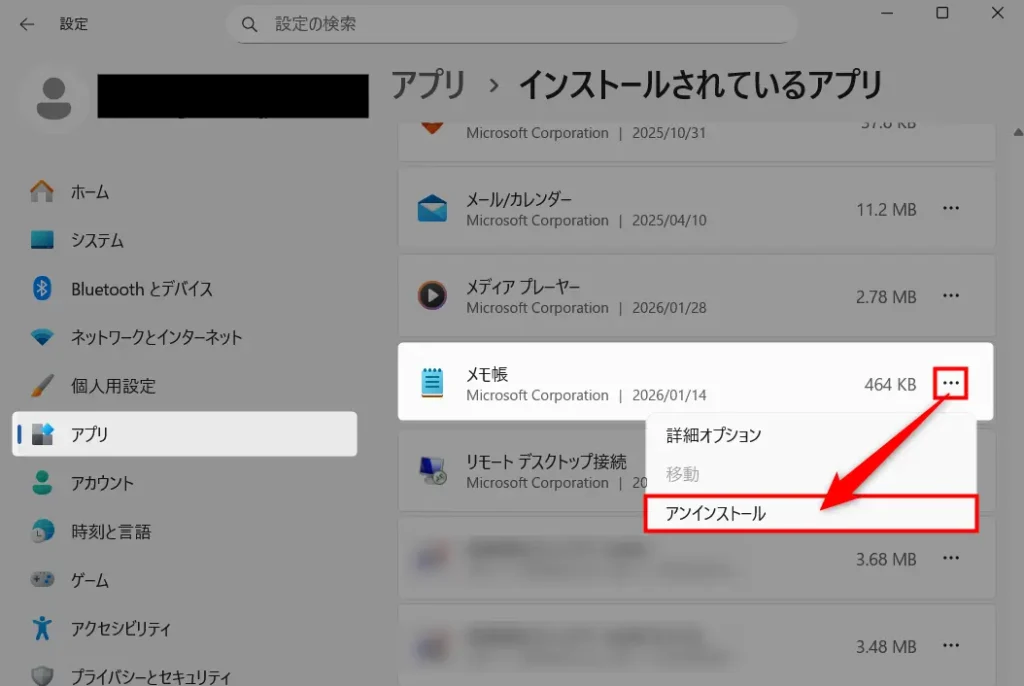Open 時刻と言語 settings

(110, 532)
